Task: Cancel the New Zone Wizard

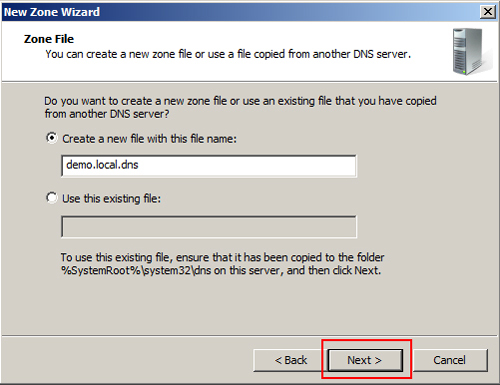Action: (x=450, y=360)
